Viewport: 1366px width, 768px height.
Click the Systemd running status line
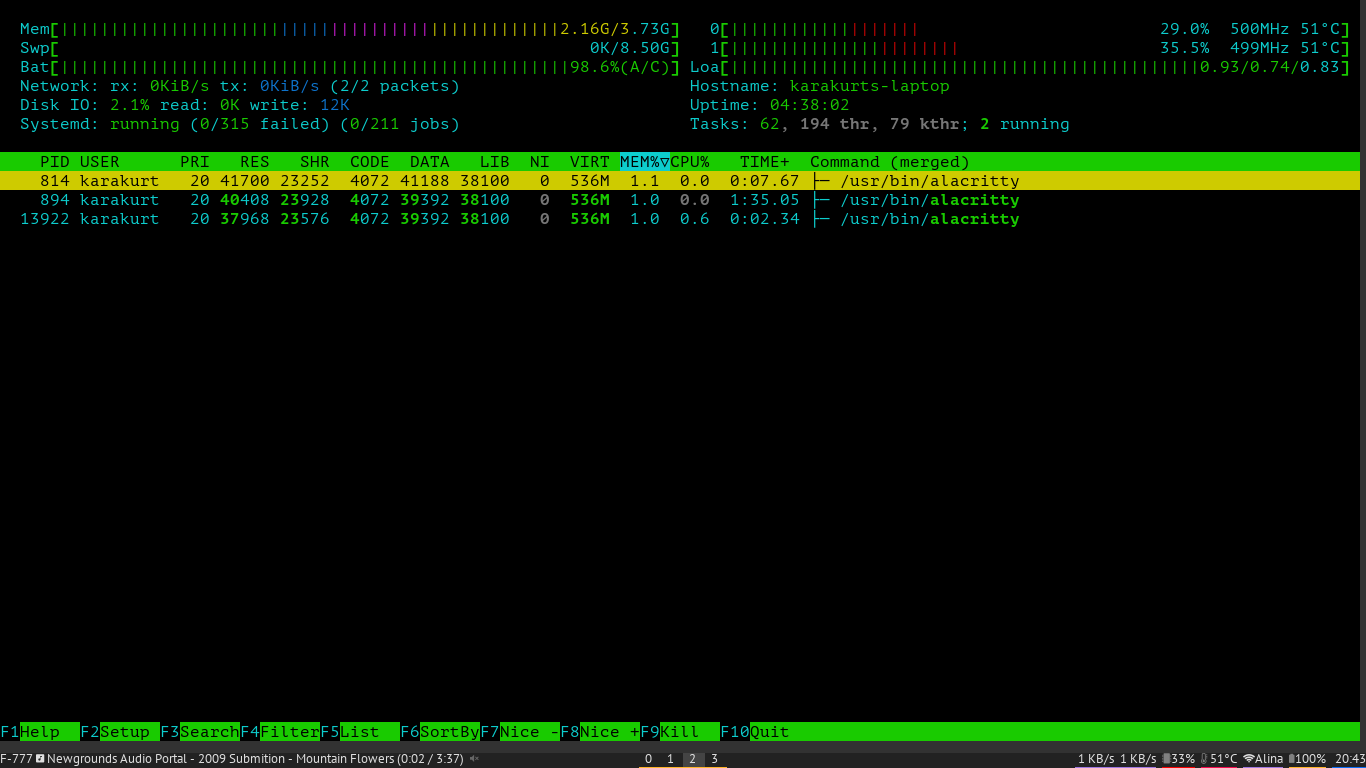pos(240,124)
